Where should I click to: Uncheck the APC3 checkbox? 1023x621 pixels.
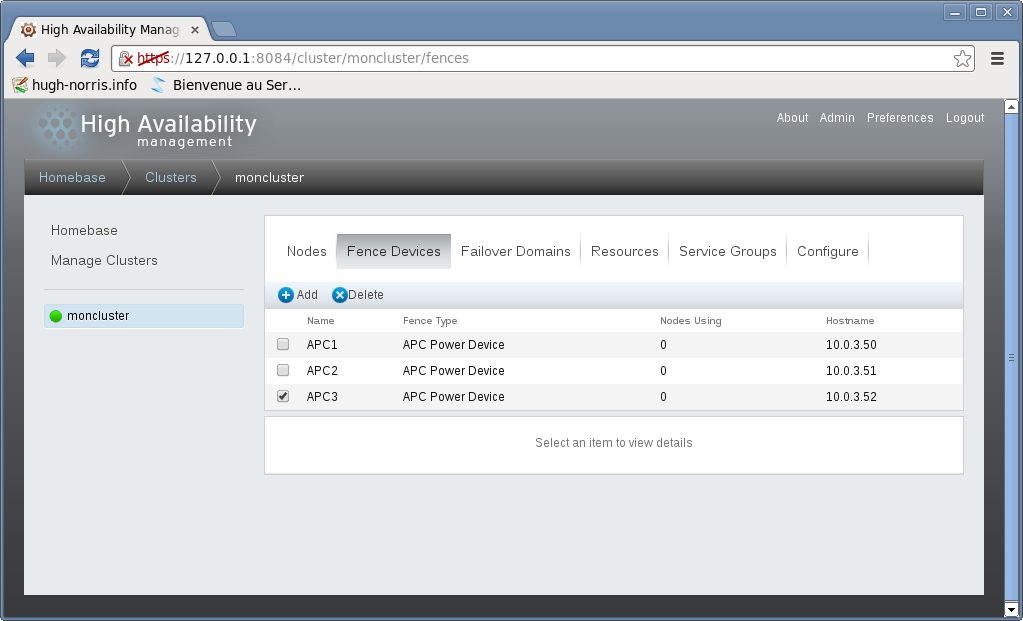(283, 397)
